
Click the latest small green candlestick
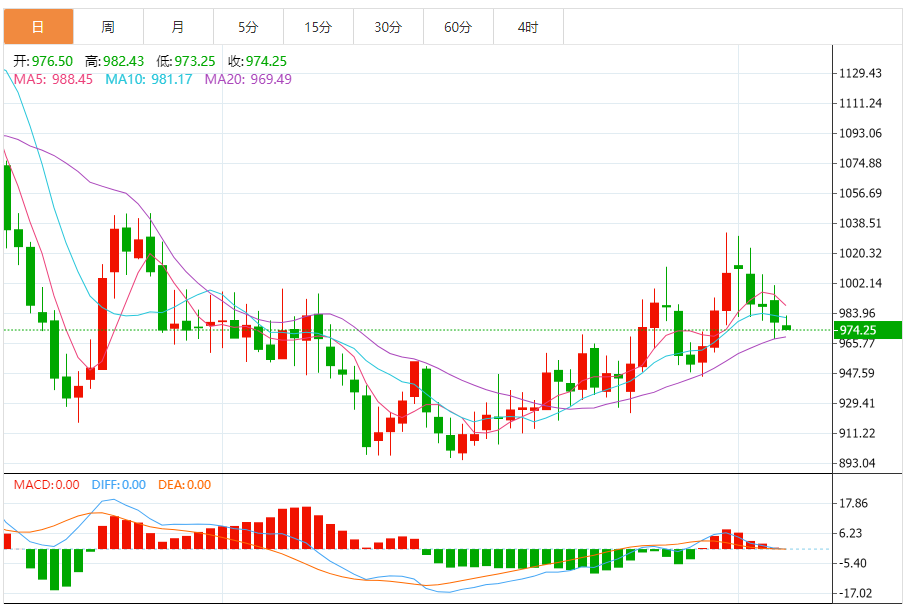click(x=786, y=328)
